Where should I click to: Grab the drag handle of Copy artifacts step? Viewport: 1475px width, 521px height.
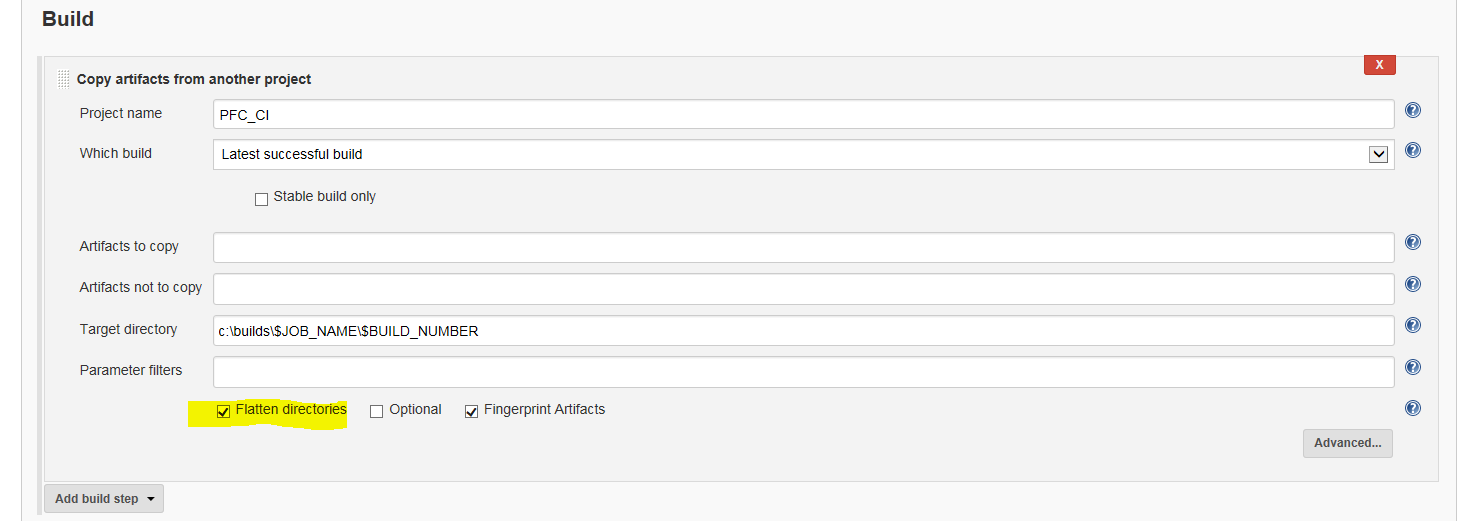pos(64,79)
